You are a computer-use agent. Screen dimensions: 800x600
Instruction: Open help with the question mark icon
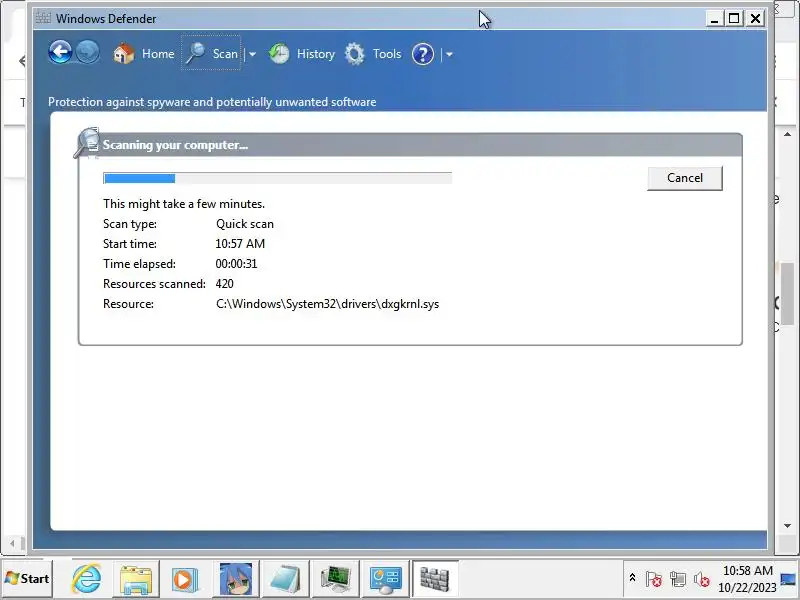[x=423, y=54]
